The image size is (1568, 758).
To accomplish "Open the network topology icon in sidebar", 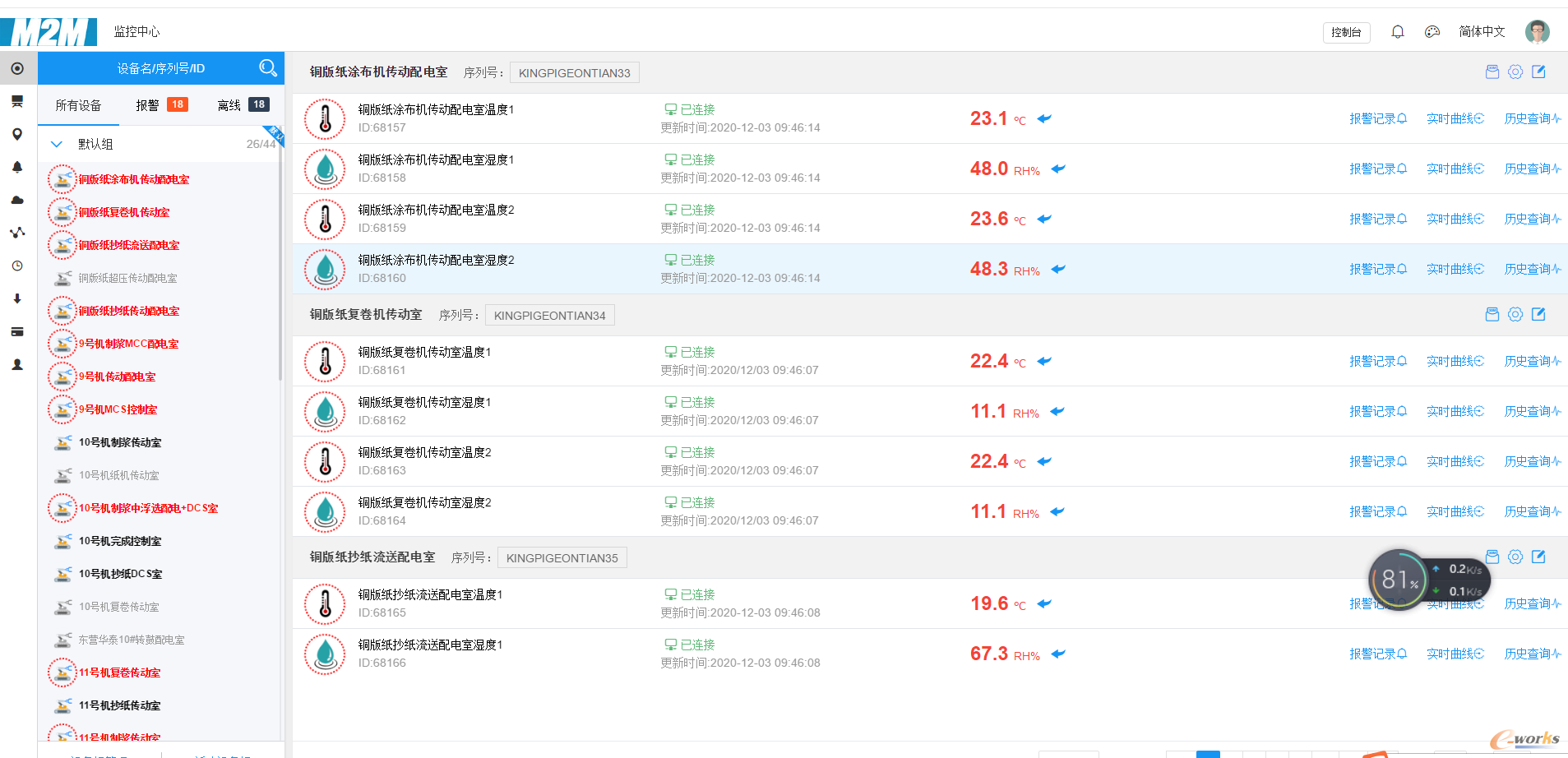I will point(17,233).
